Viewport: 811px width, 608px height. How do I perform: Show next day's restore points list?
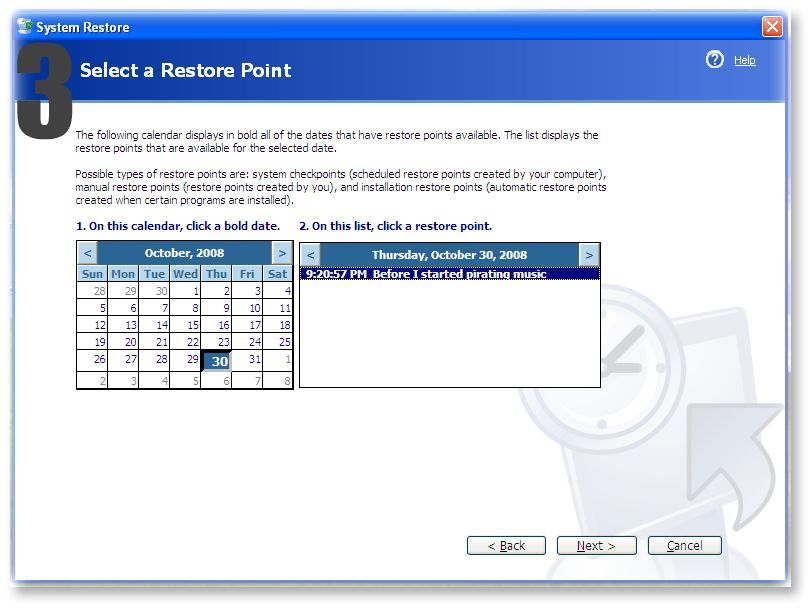click(x=589, y=254)
